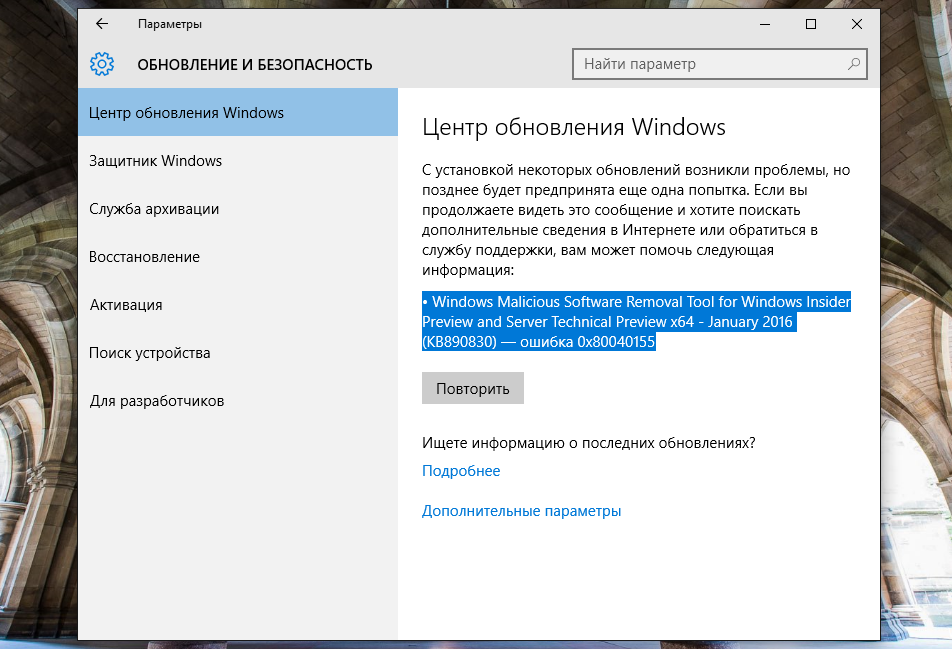
Task: Click the settings gear icon
Action: coord(102,65)
